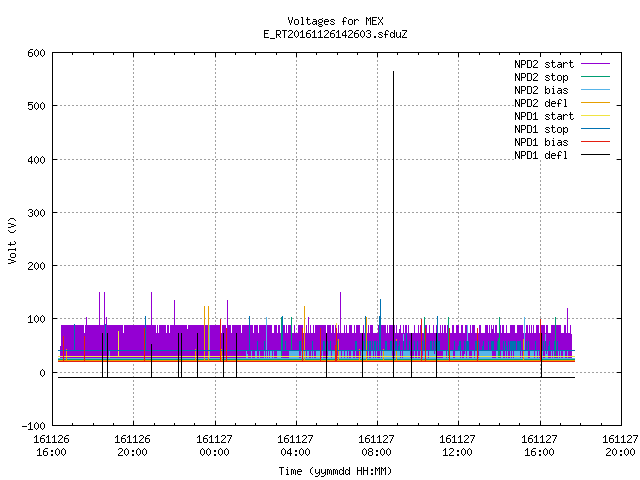
Task: Click the -100 y-axis tick label
Action: click(x=33, y=426)
